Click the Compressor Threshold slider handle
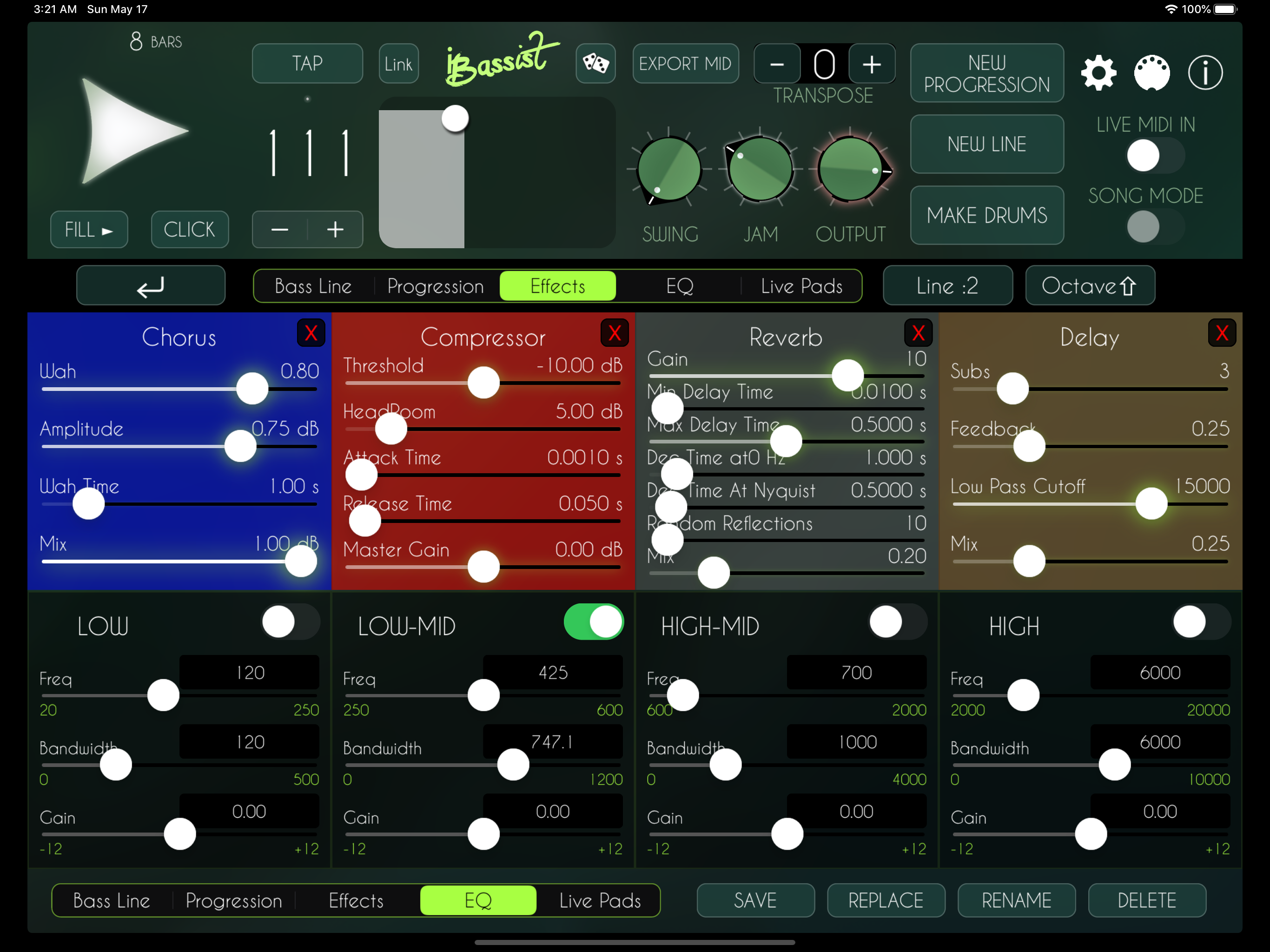 pos(483,383)
